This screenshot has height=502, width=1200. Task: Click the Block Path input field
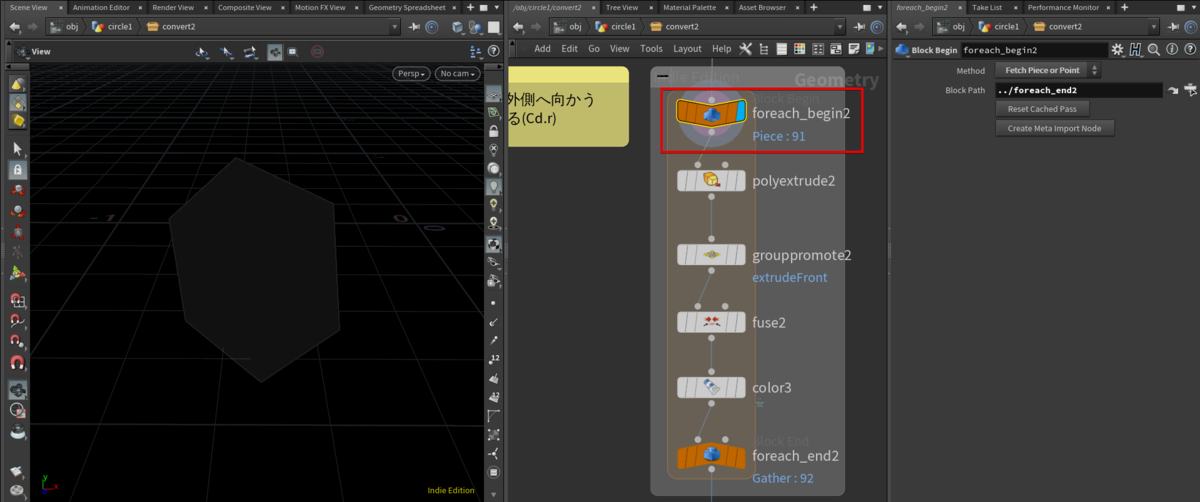[1078, 90]
